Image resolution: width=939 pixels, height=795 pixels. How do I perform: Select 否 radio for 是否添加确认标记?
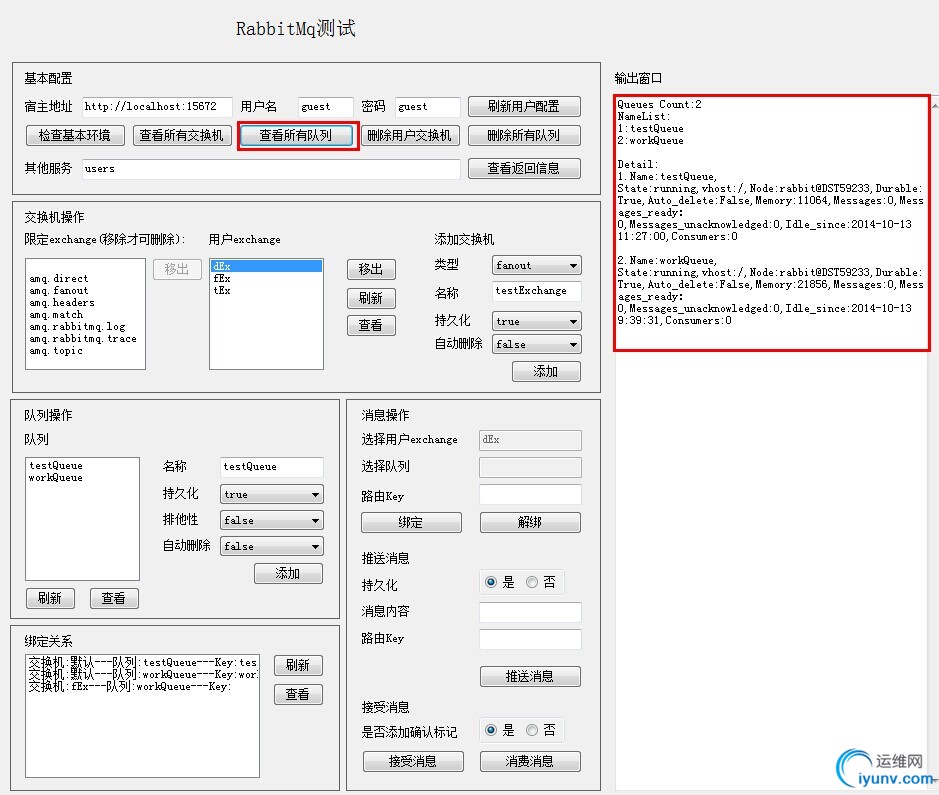532,730
